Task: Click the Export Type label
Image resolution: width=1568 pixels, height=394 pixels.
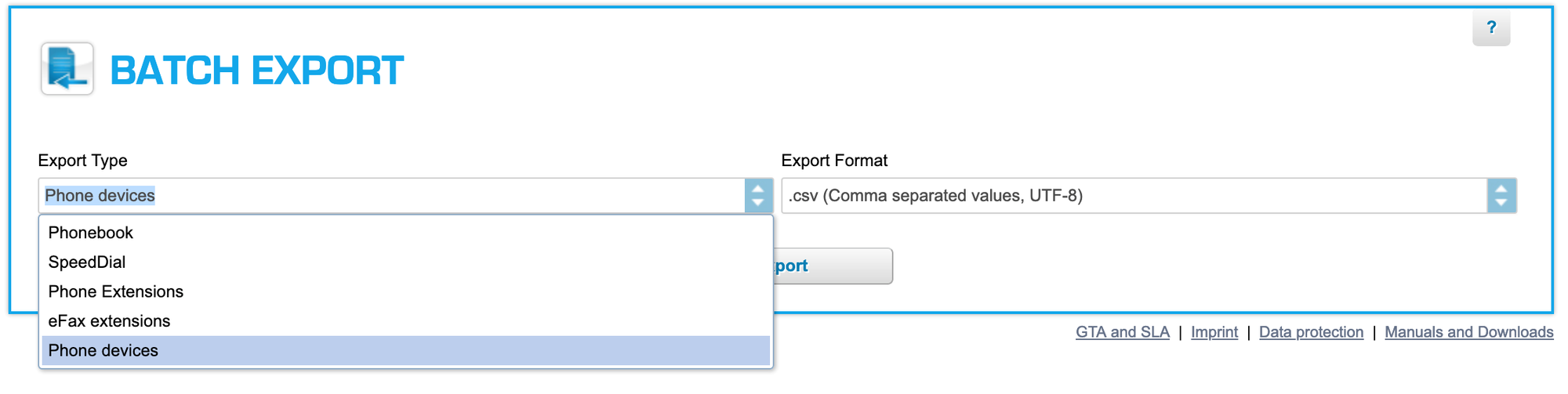Action: [x=82, y=161]
